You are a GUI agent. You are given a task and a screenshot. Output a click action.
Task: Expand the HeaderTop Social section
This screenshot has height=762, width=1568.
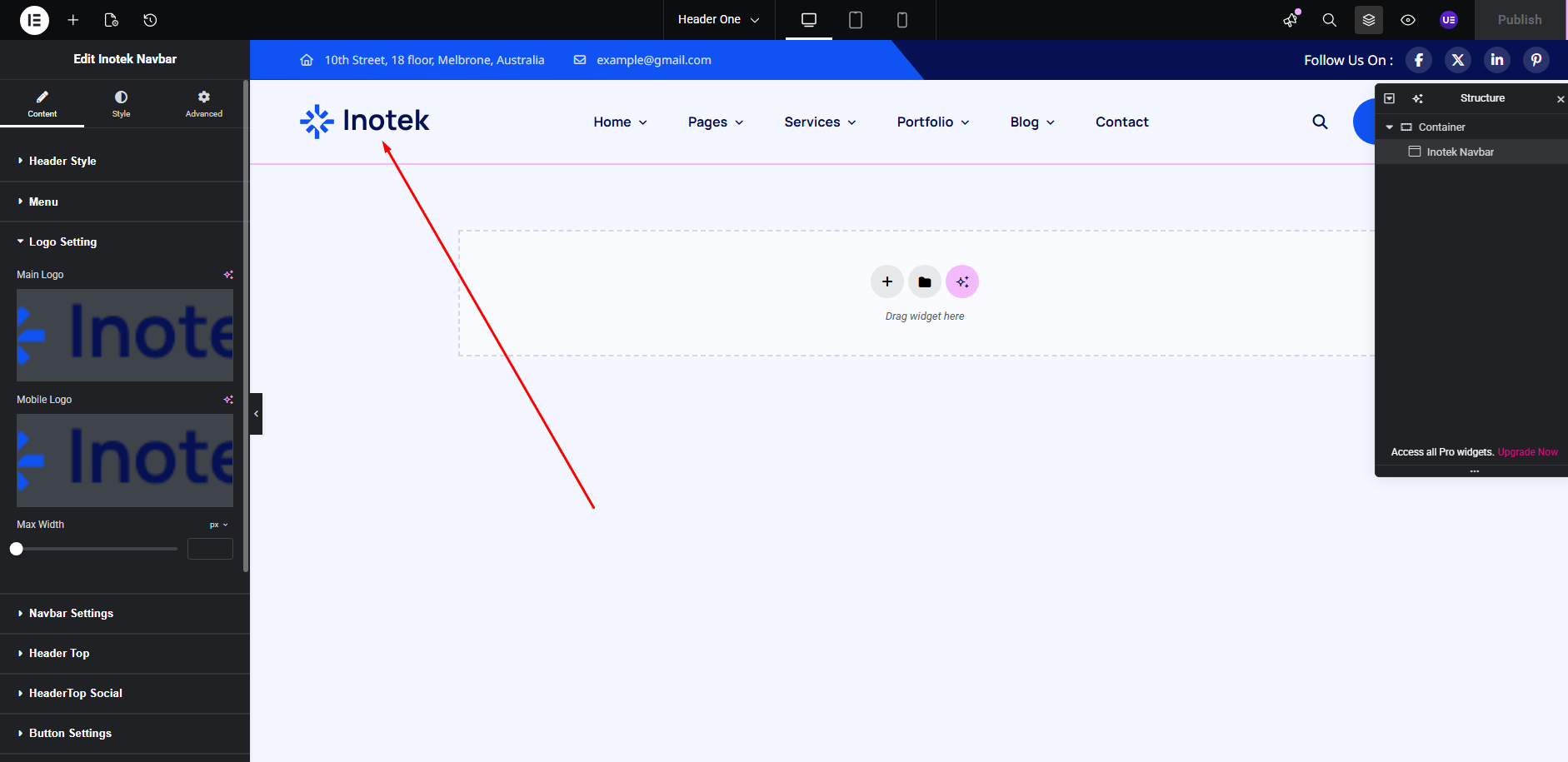tap(125, 694)
